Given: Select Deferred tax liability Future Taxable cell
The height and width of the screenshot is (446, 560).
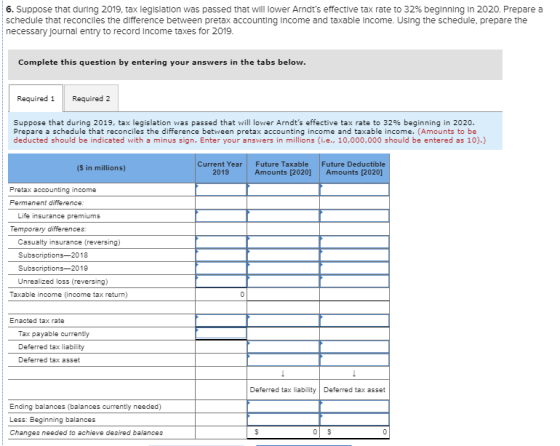Looking at the screenshot, I should click(283, 347).
